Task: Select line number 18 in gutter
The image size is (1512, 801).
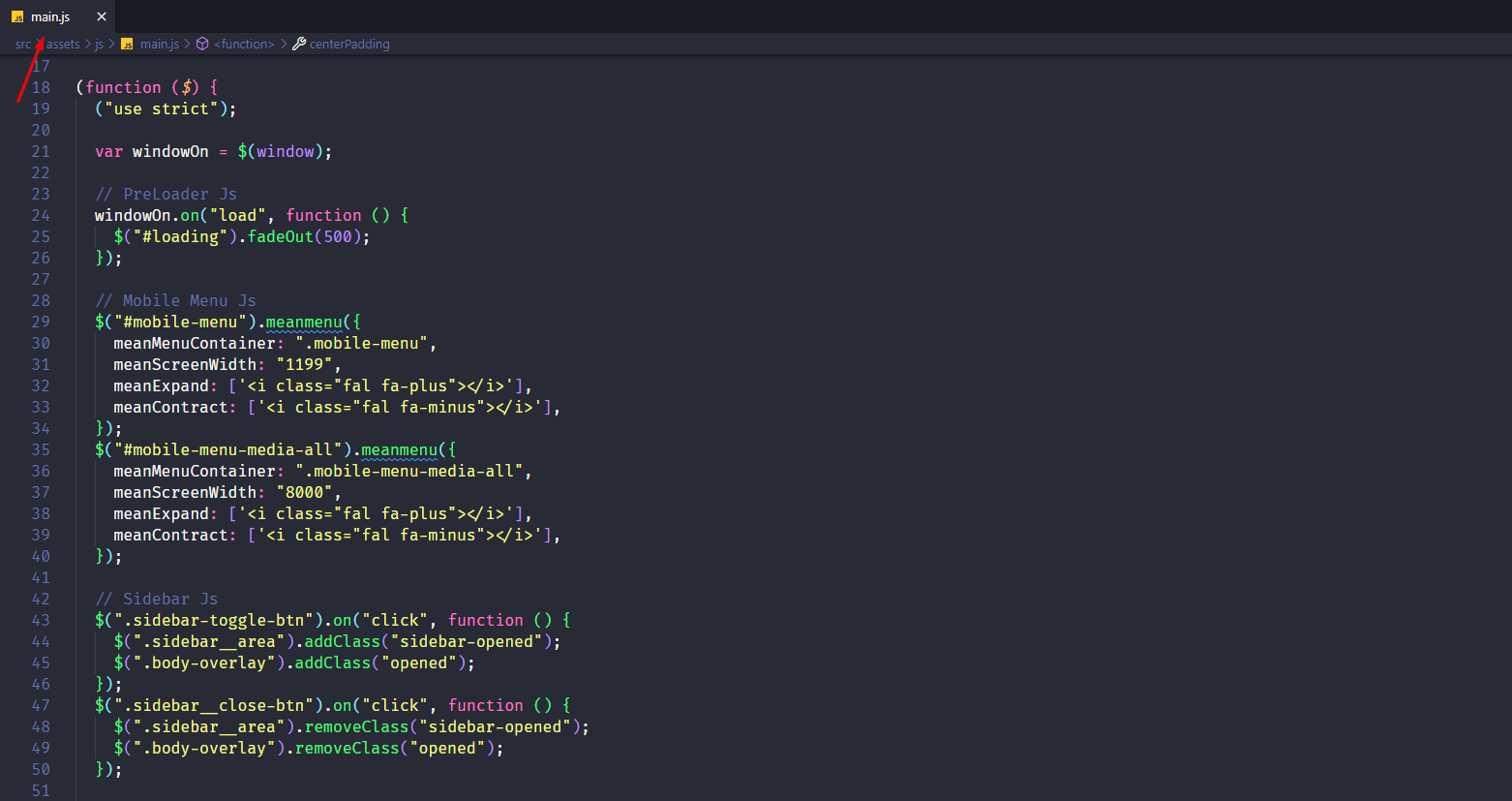Action: (x=41, y=87)
